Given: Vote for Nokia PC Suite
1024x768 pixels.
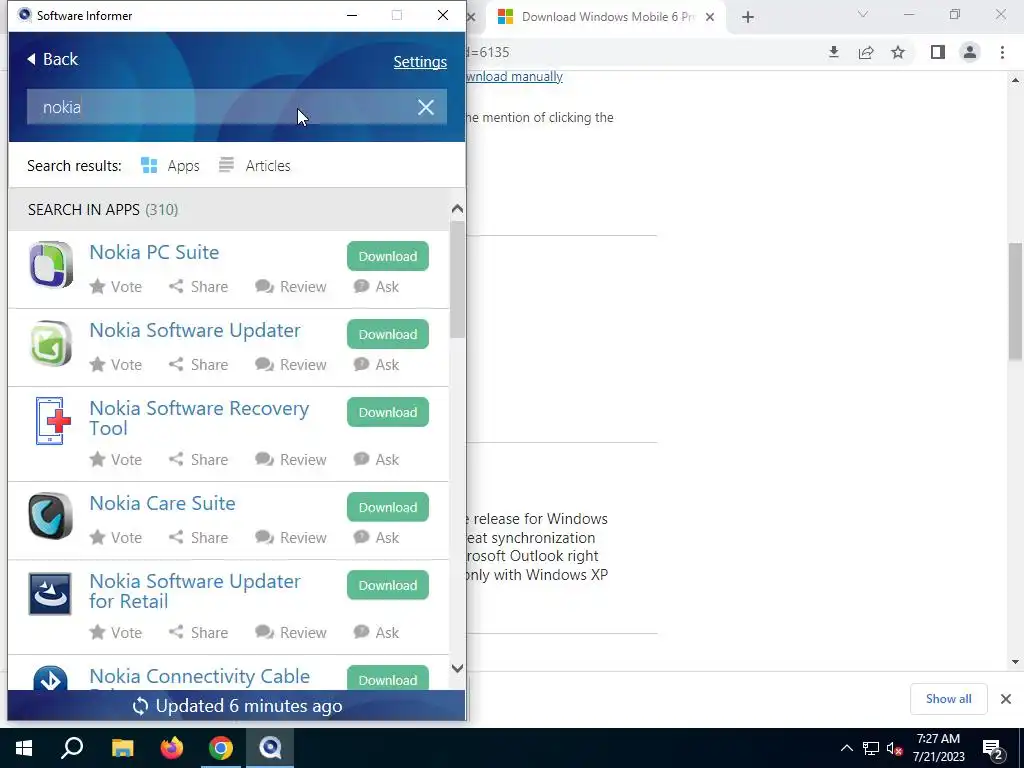Looking at the screenshot, I should (x=116, y=287).
